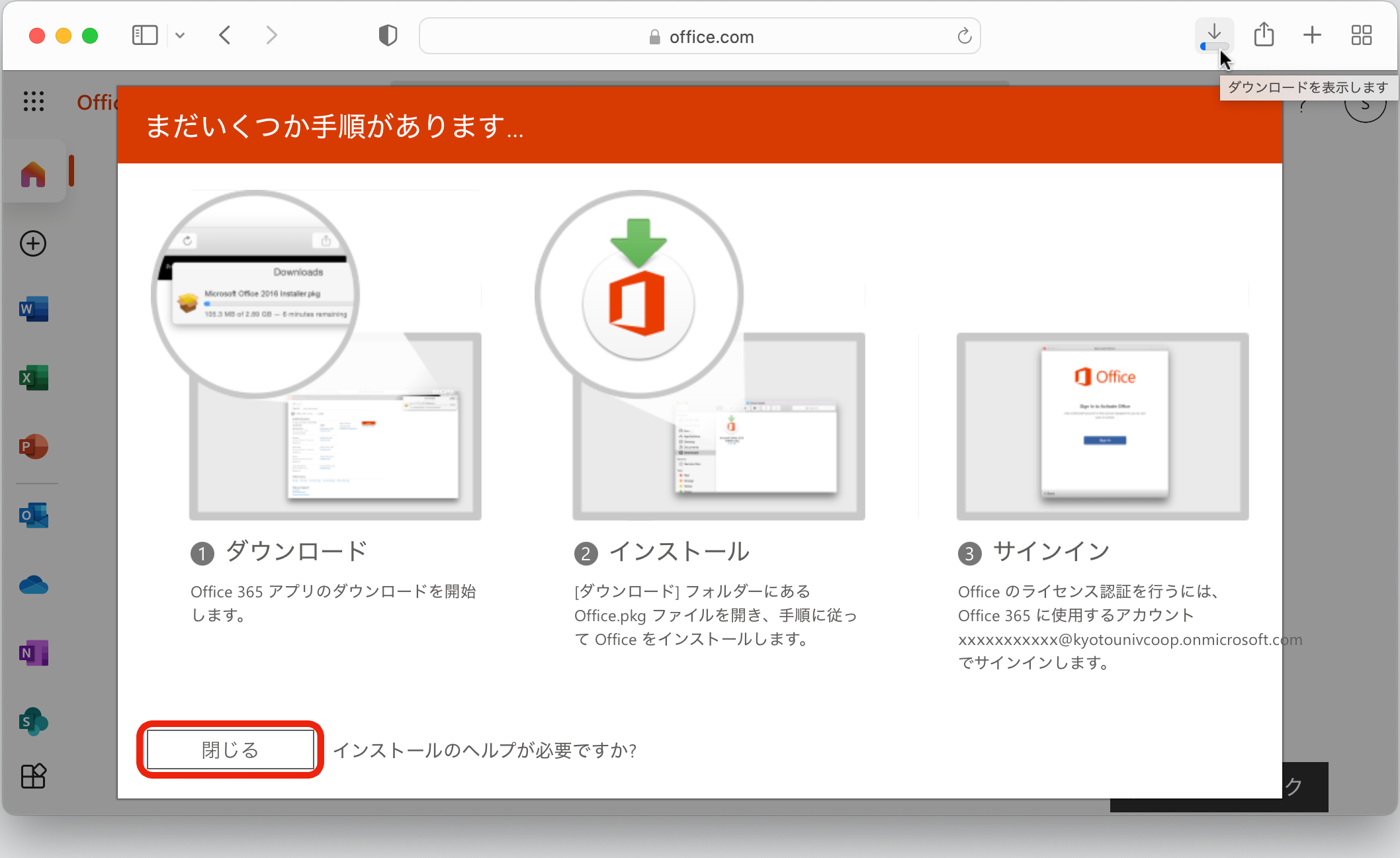This screenshot has height=858, width=1400.
Task: Open Outlook from the sidebar
Action: coord(34,515)
